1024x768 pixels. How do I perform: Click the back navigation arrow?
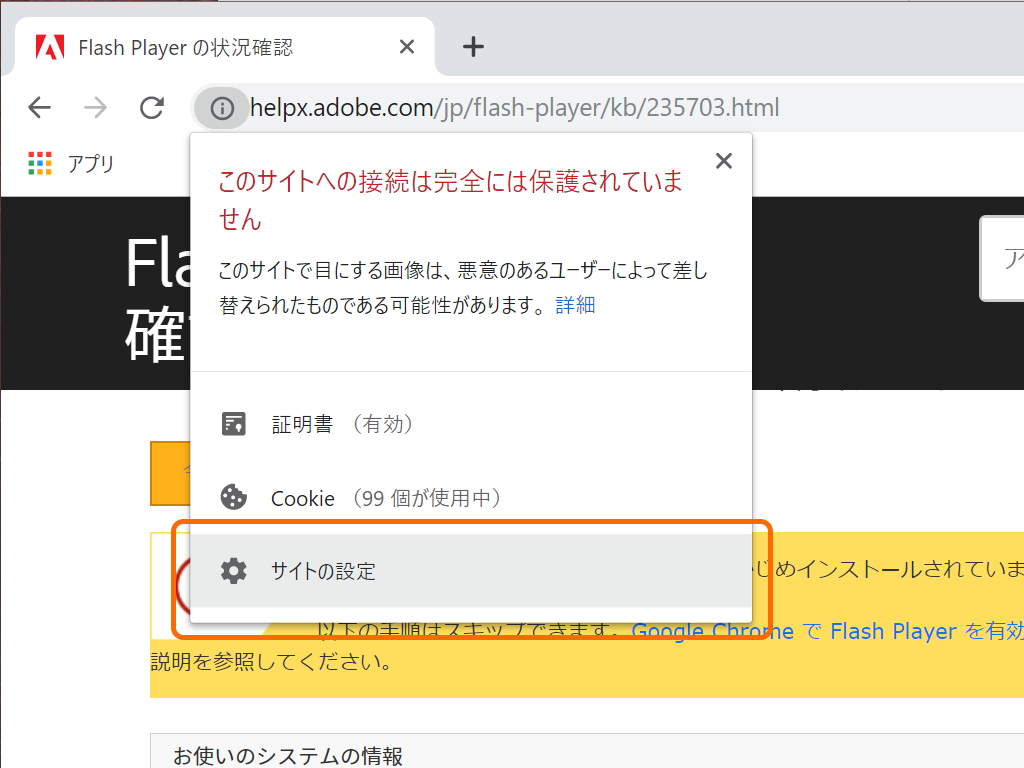click(x=38, y=108)
